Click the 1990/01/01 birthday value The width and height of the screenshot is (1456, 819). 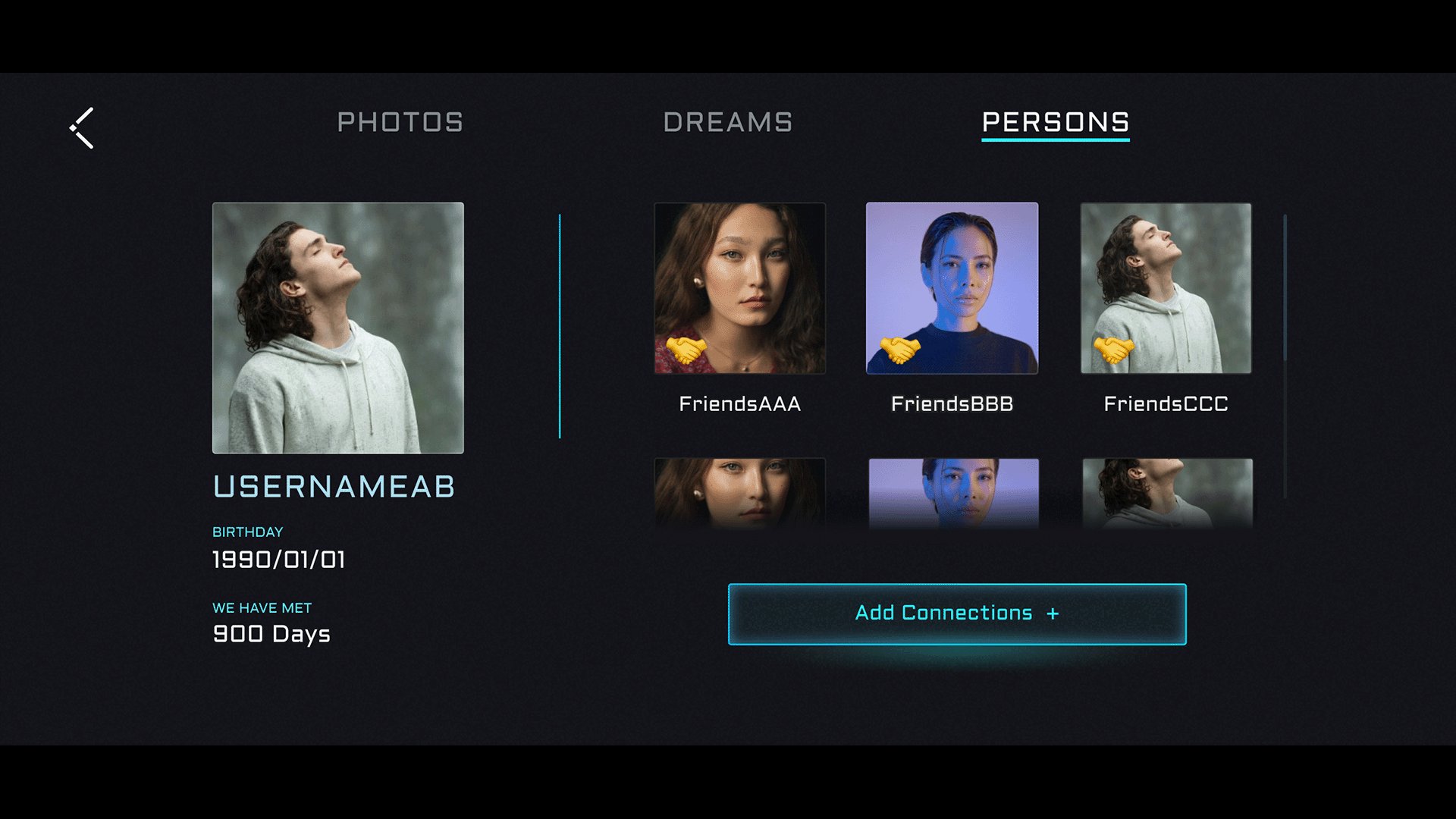click(279, 560)
